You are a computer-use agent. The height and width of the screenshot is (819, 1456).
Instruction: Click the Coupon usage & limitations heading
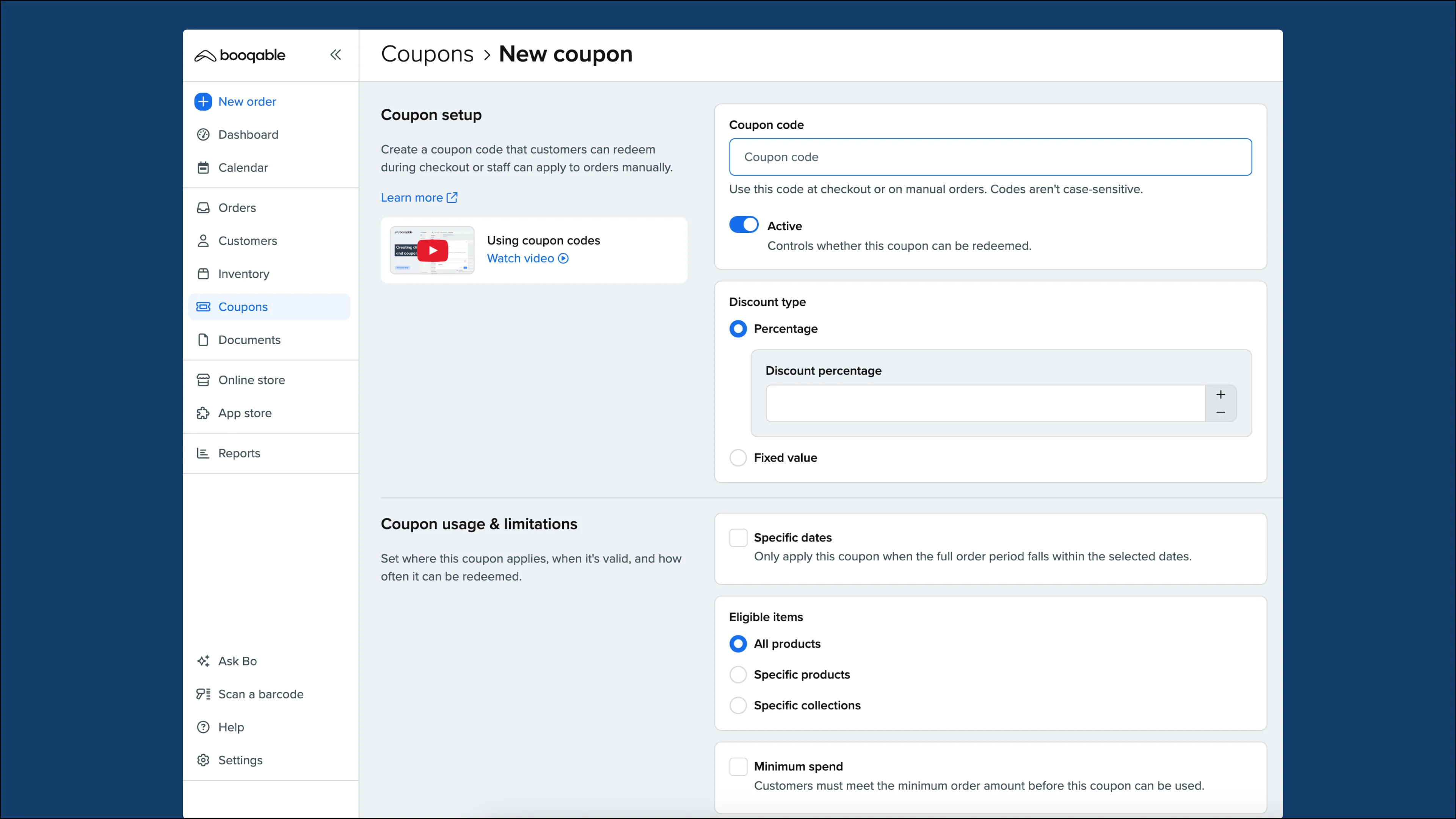point(479,524)
